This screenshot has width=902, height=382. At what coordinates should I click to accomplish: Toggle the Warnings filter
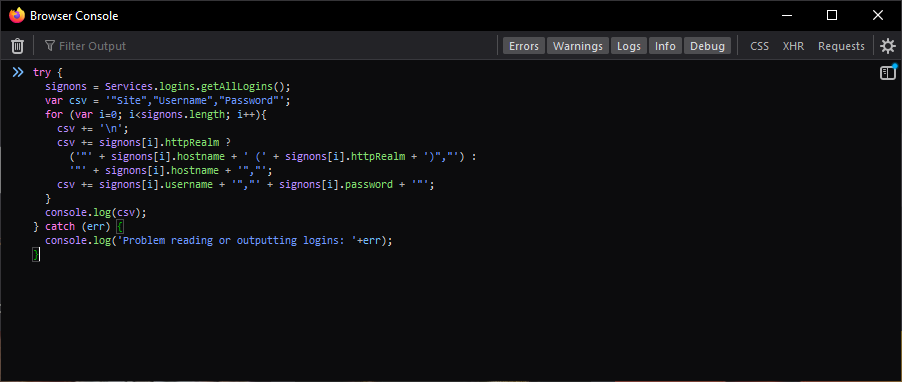pyautogui.click(x=578, y=46)
